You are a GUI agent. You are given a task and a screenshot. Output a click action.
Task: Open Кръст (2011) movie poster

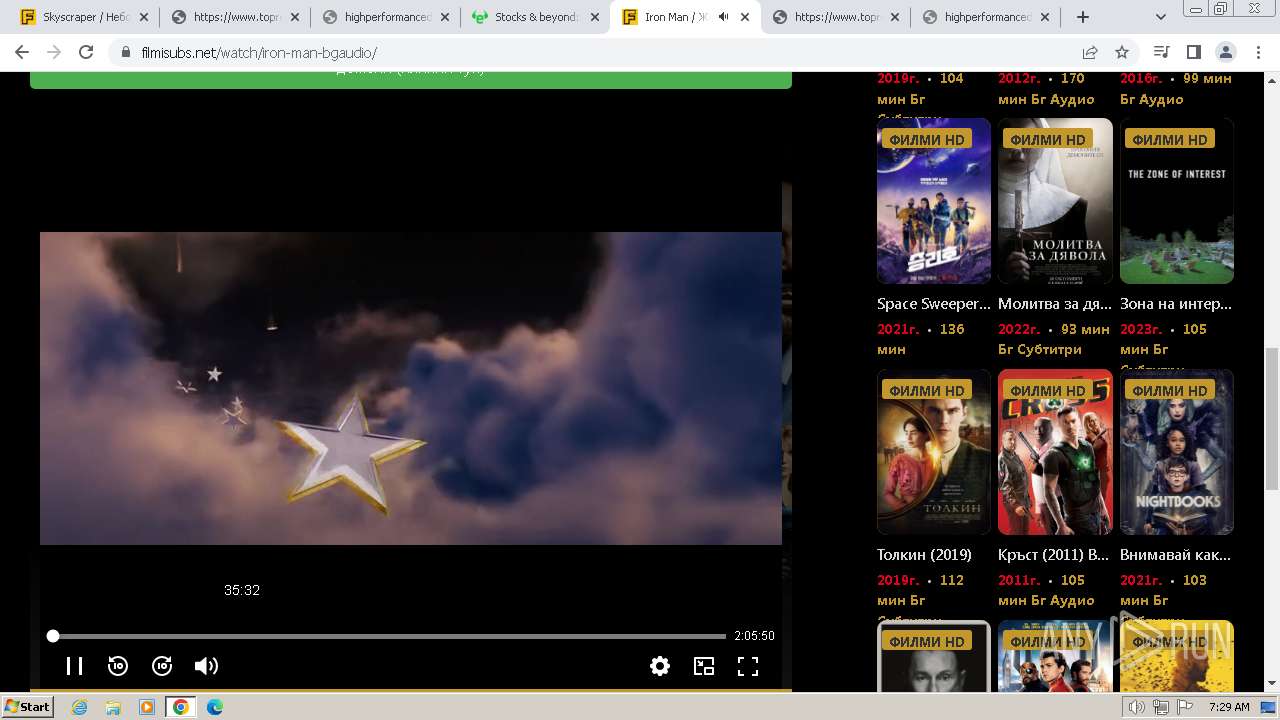1055,452
